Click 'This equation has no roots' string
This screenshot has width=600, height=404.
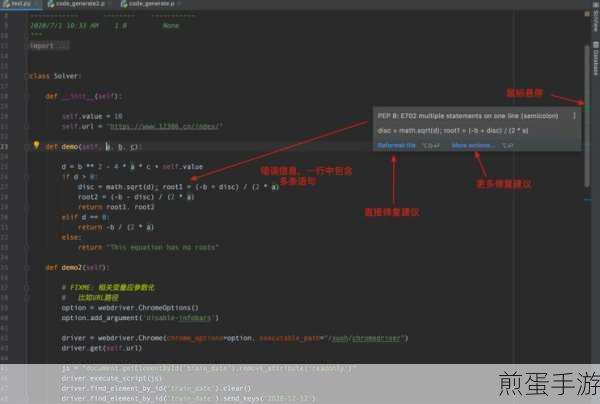(162, 248)
